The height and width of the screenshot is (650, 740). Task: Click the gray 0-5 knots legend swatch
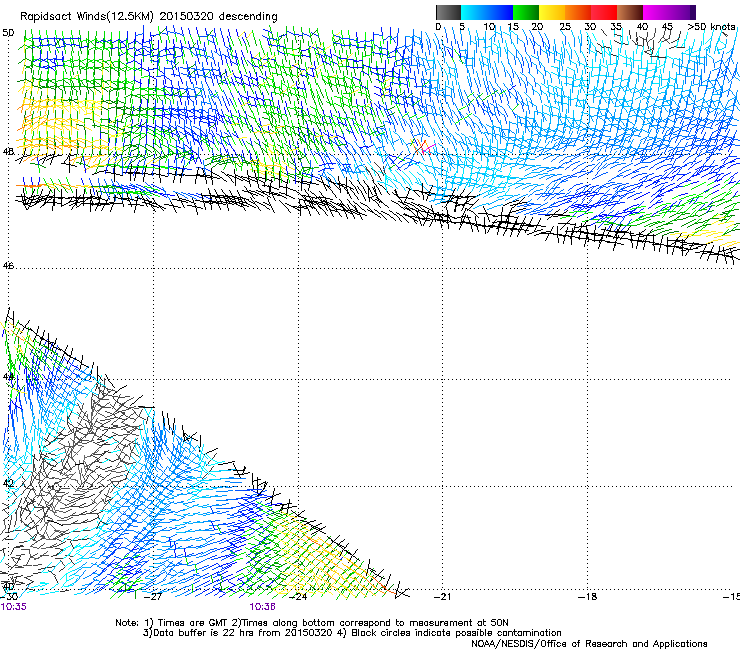tap(448, 12)
